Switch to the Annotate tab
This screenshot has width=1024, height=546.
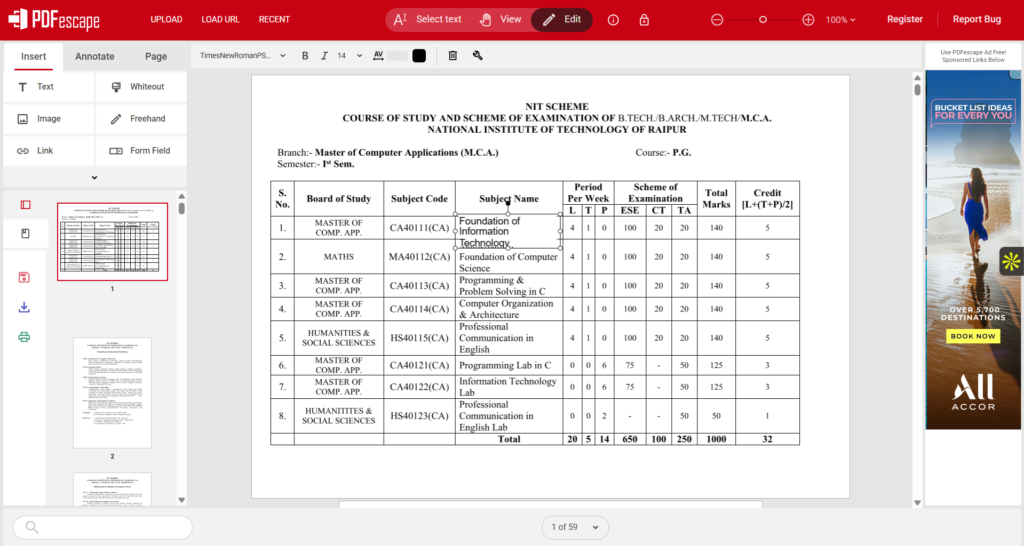[x=95, y=57]
